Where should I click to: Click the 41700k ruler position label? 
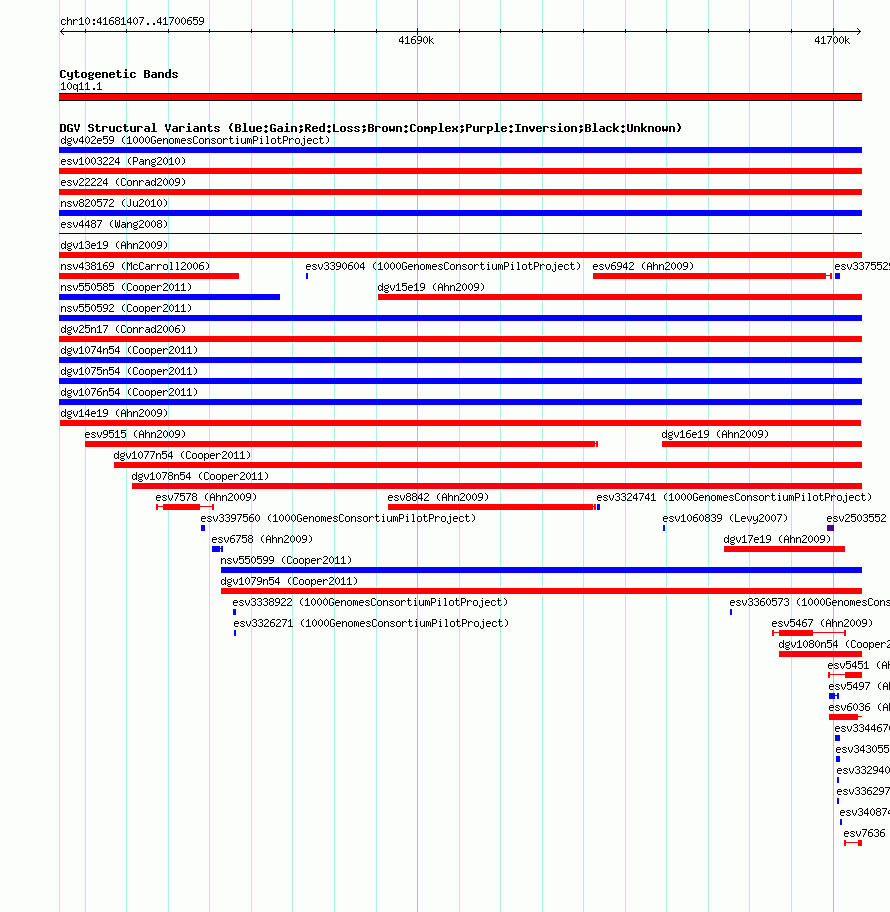832,40
